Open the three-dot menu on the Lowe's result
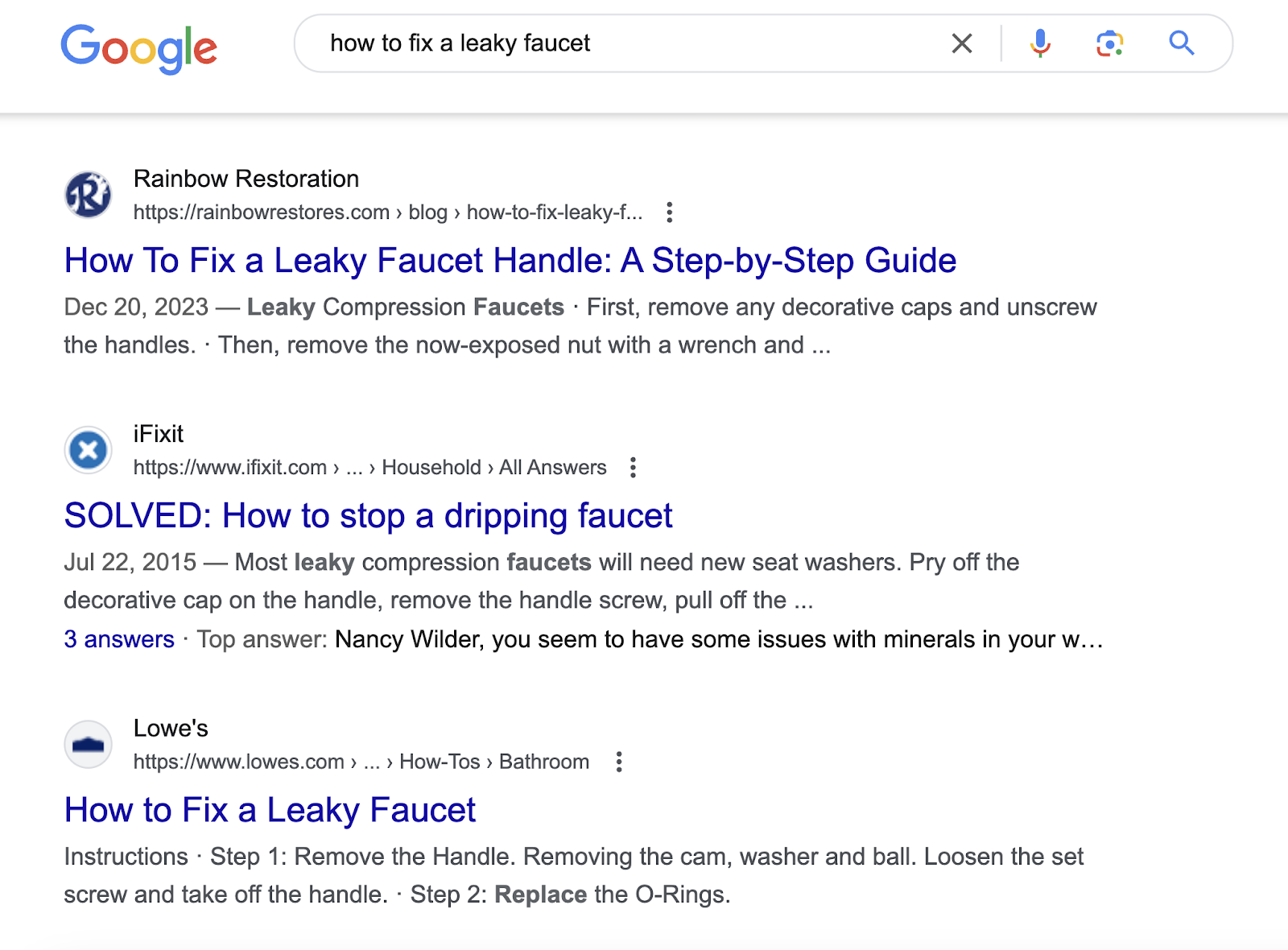 click(x=618, y=762)
